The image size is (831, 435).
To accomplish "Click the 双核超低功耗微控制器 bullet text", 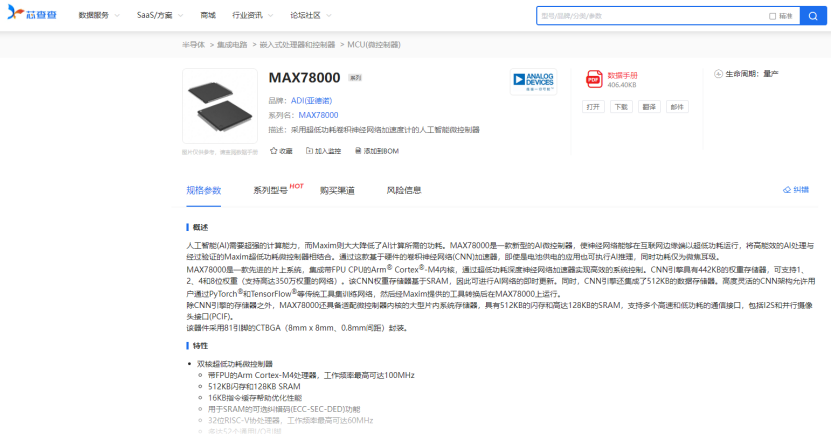I will [235, 364].
